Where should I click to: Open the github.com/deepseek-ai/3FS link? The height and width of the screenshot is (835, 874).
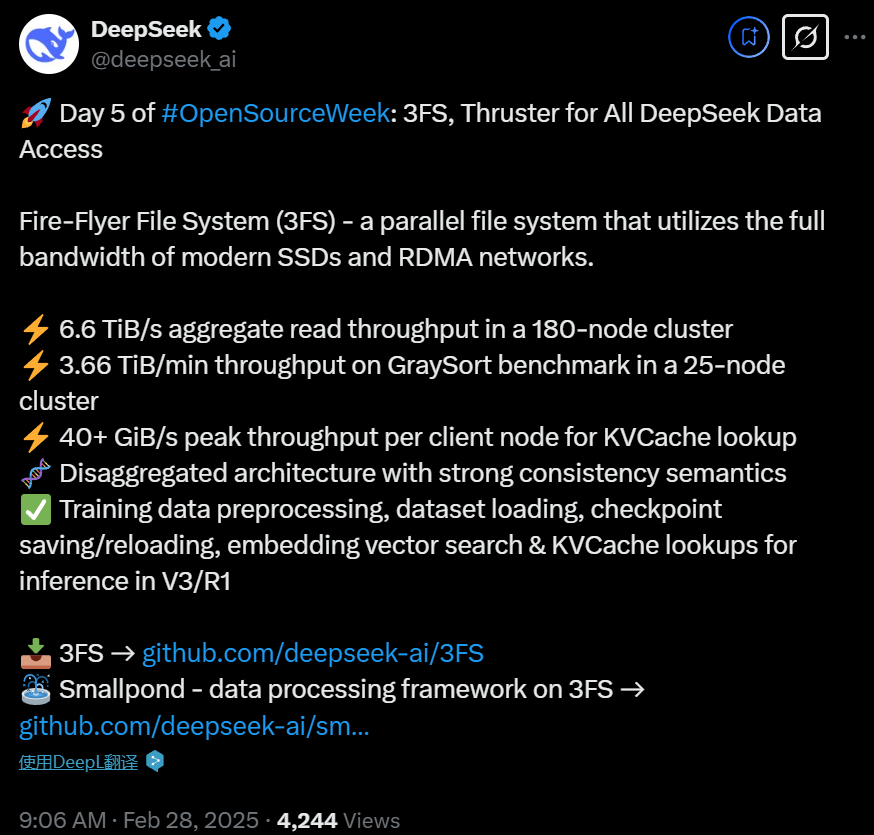click(x=313, y=654)
